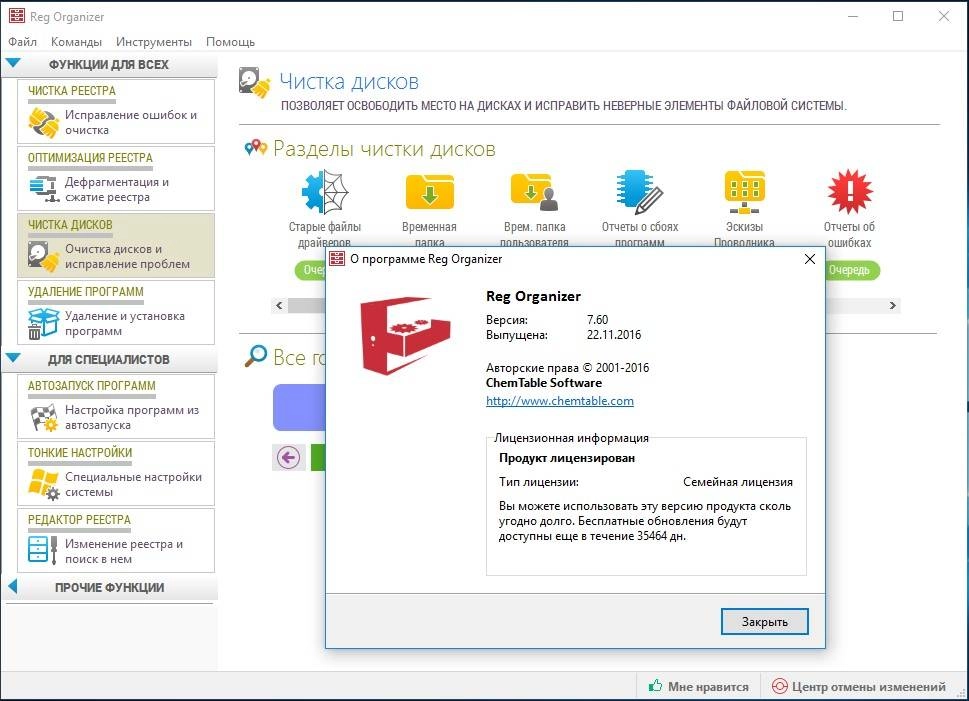Open the program uninstall box icon

[43, 323]
